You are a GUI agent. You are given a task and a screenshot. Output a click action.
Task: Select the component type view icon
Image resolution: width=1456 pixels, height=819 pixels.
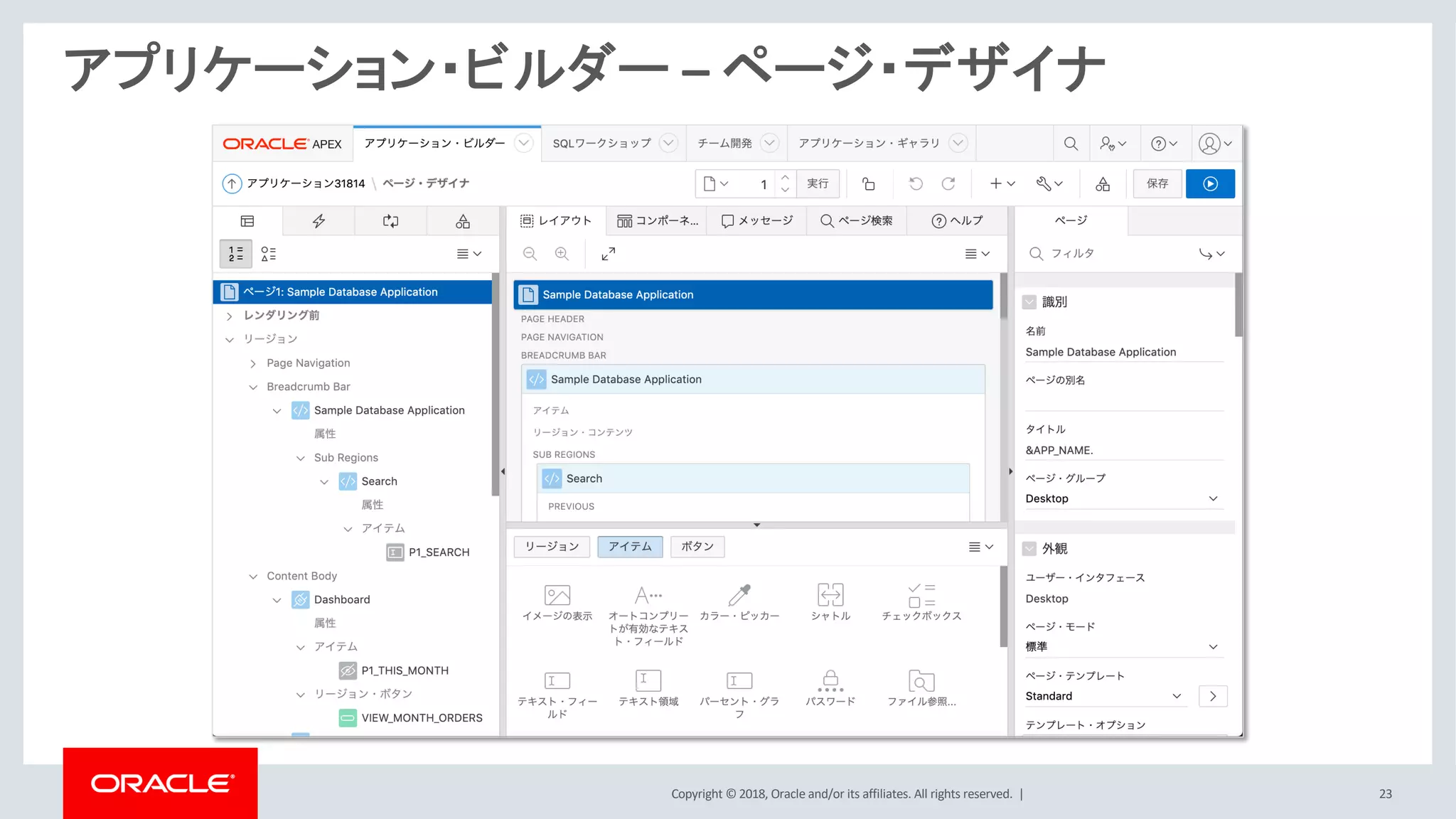[268, 254]
